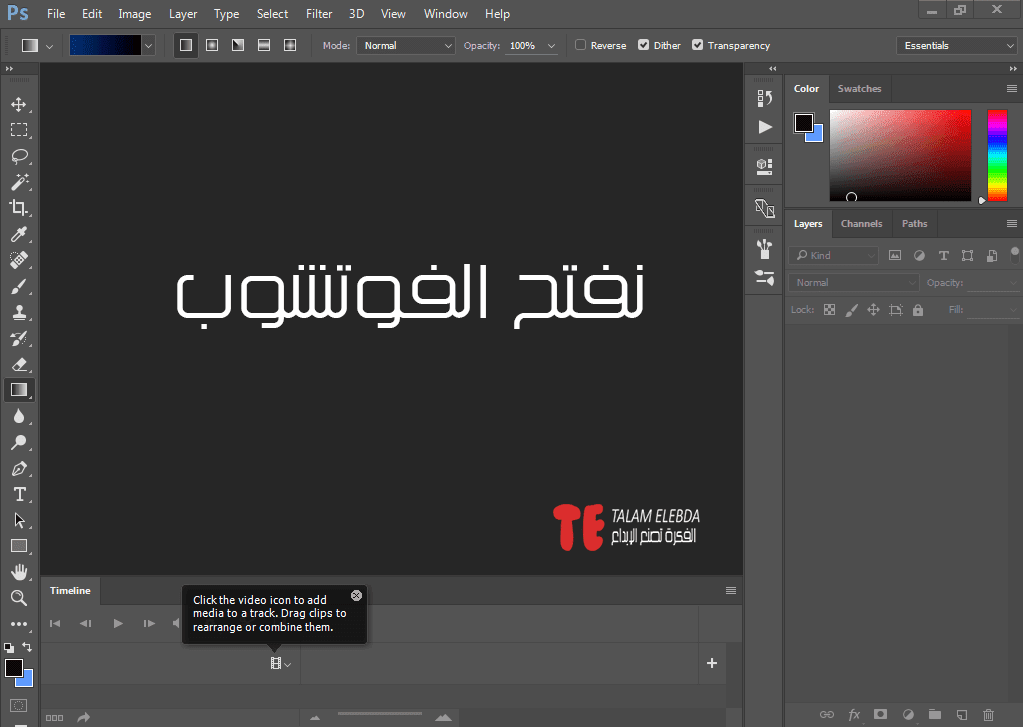Open the Essentials workspace dropdown
Viewport: 1023px width, 727px height.
pyautogui.click(x=956, y=46)
